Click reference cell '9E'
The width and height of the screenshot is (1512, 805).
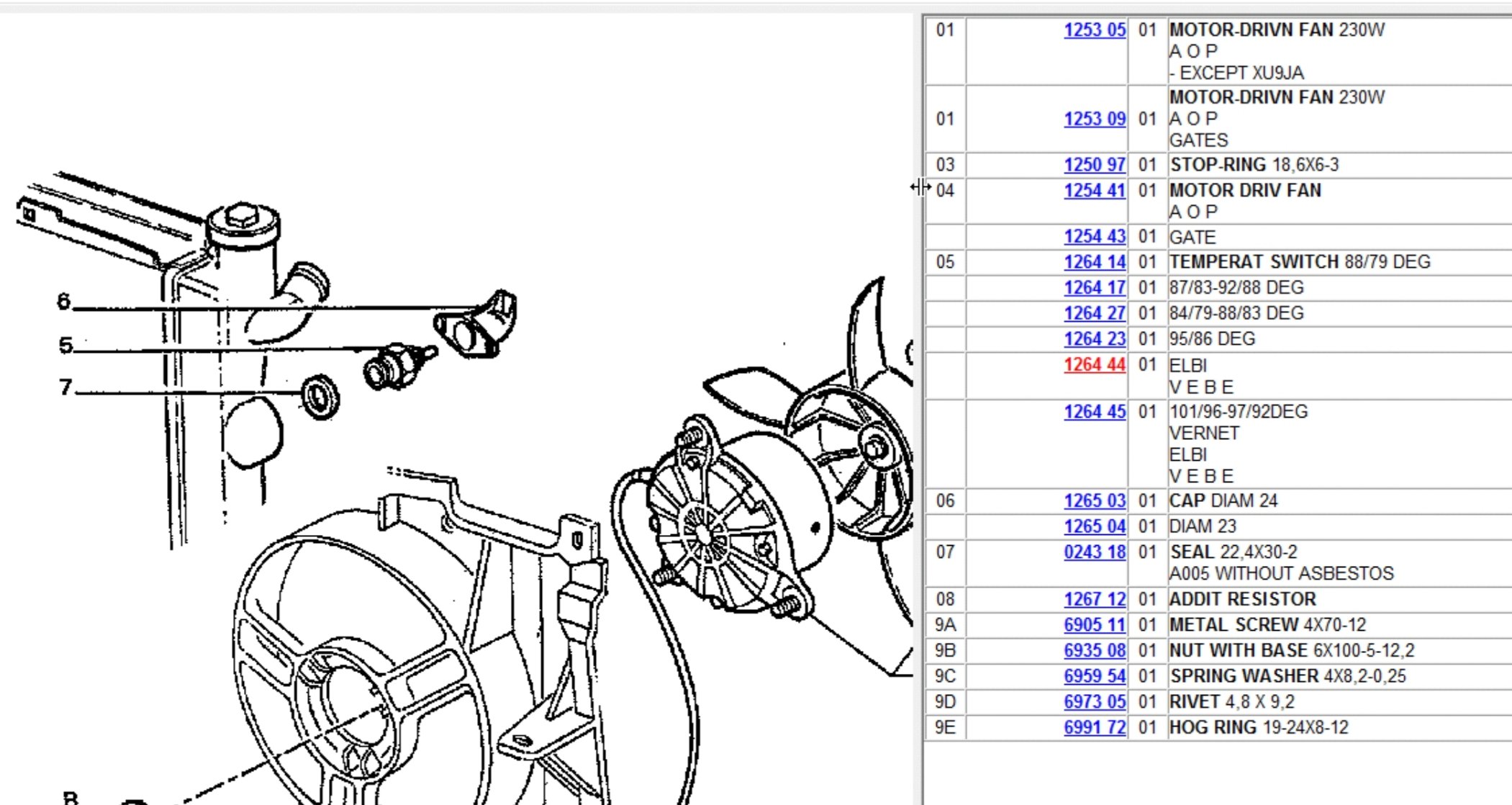pyautogui.click(x=945, y=728)
